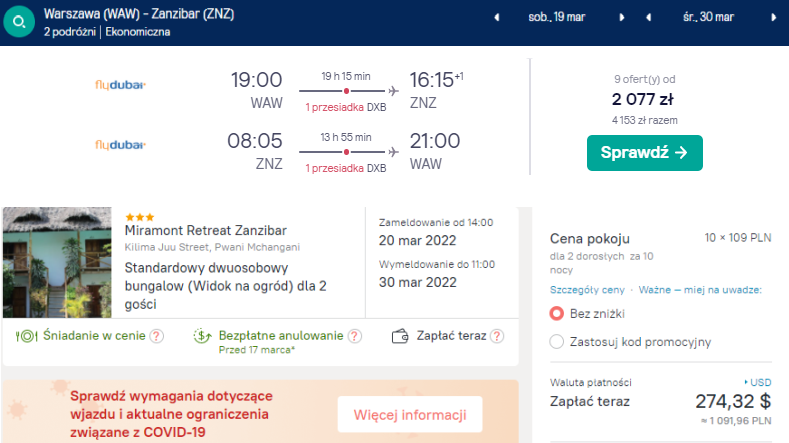Click the free cancellation refund icon
789x443 pixels.
202,336
